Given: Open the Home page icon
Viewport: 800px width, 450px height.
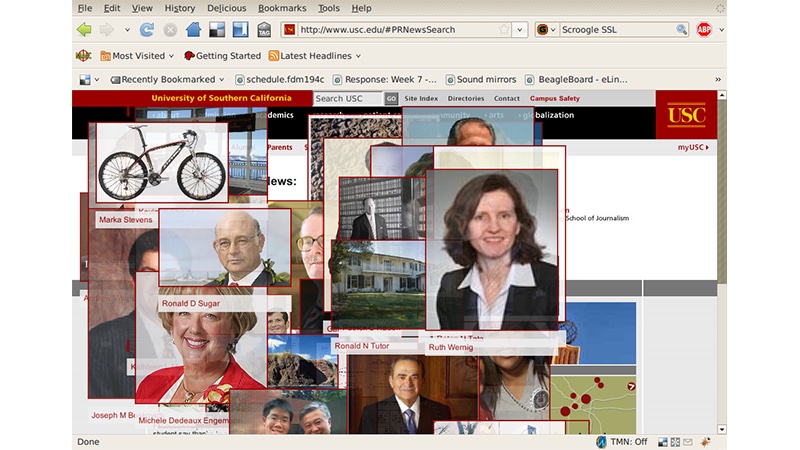Looking at the screenshot, I should (193, 30).
